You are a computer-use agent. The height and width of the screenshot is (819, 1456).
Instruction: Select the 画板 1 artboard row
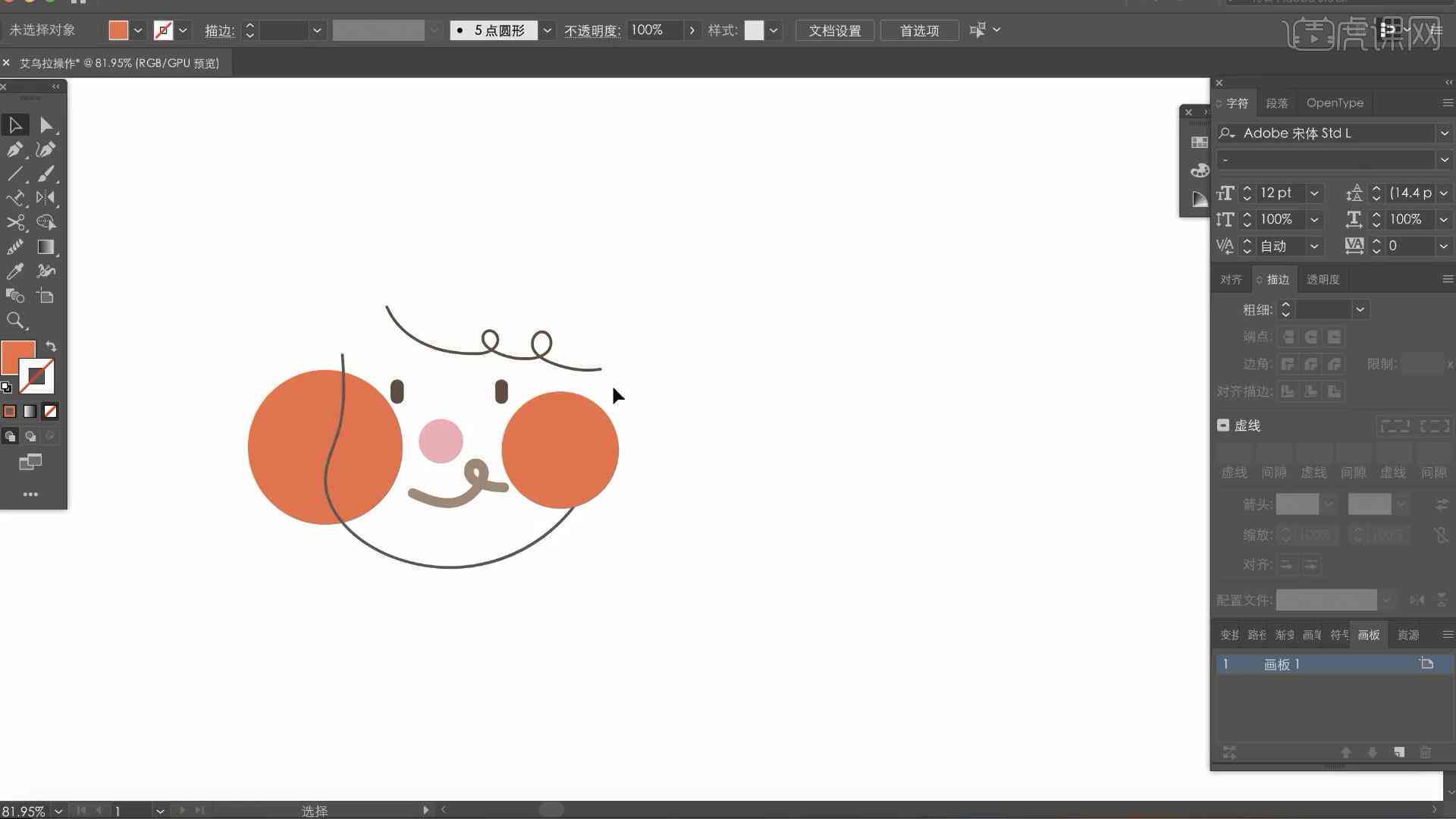click(x=1335, y=664)
